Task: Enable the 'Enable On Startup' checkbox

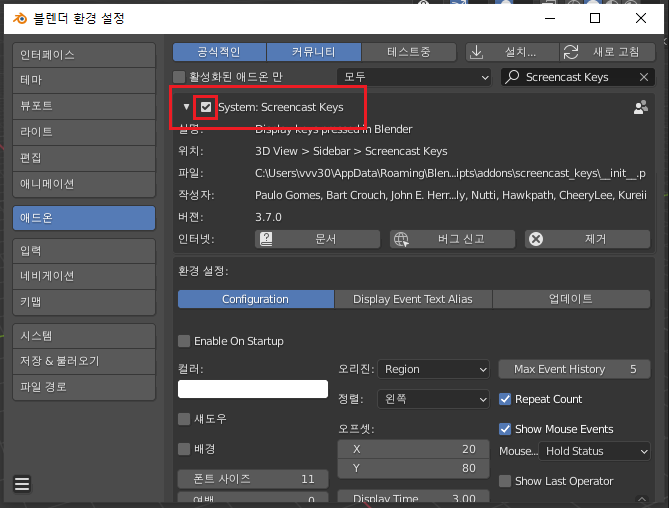Action: (x=184, y=341)
